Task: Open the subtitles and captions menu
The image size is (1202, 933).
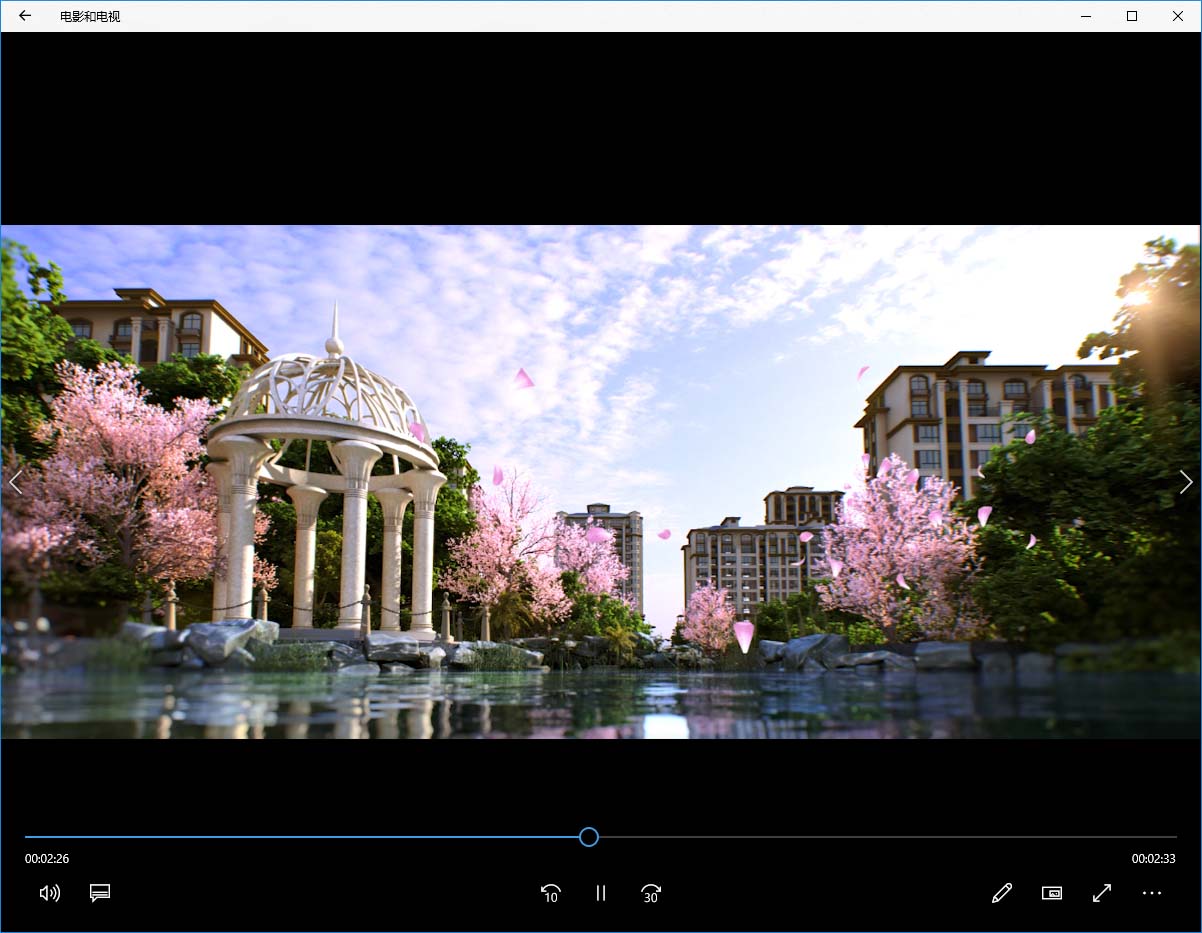Action: (x=100, y=893)
